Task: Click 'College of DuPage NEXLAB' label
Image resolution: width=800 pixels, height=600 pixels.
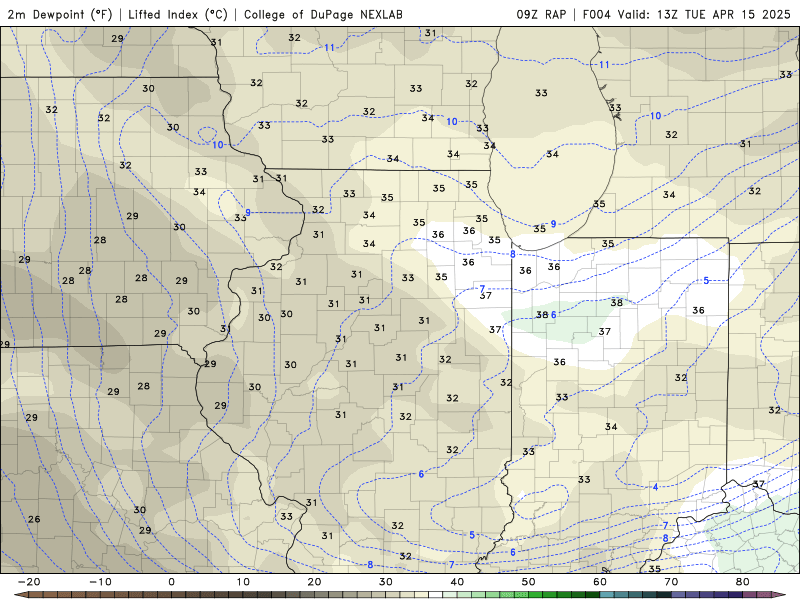Action: 323,14
